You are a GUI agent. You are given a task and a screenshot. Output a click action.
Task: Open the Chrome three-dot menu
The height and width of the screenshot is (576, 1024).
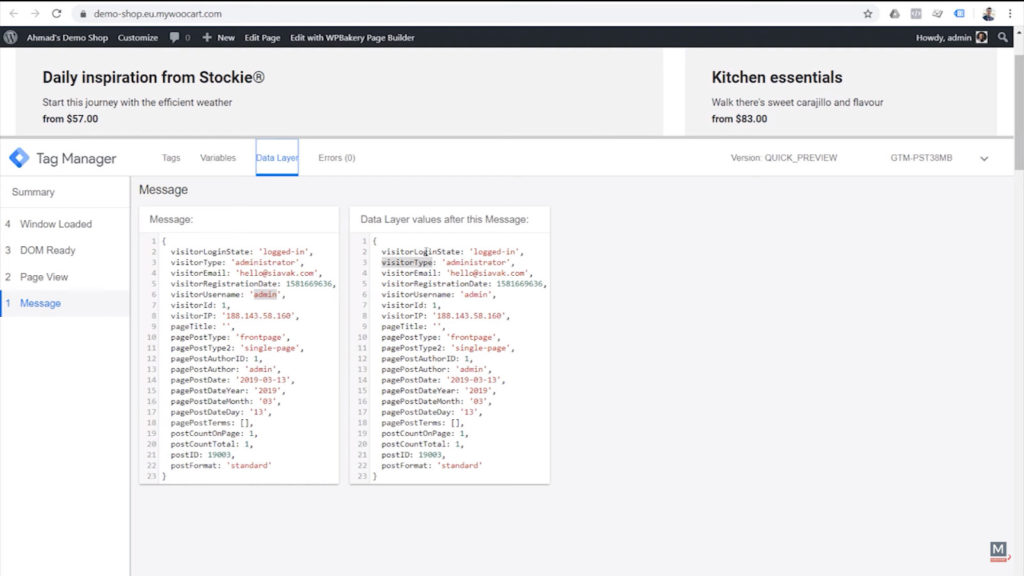pos(1010,14)
